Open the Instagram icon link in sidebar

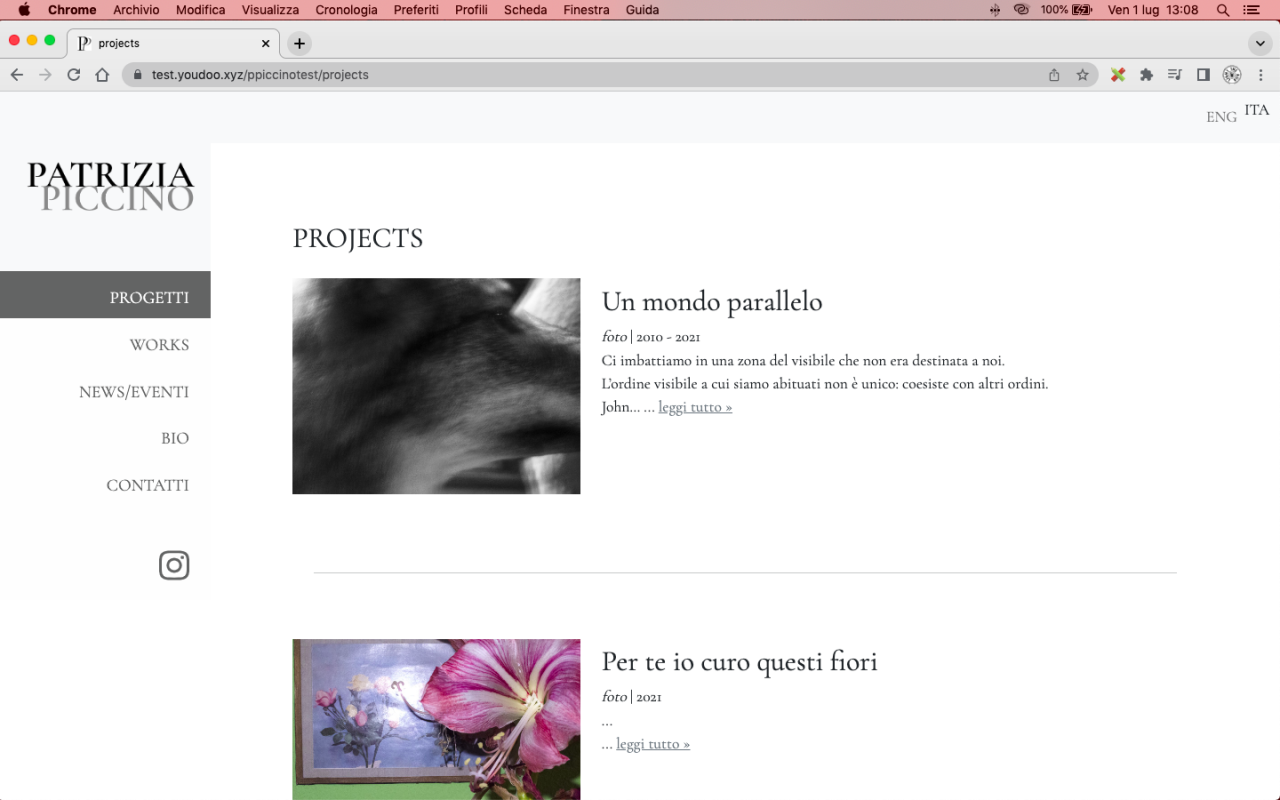(x=174, y=565)
